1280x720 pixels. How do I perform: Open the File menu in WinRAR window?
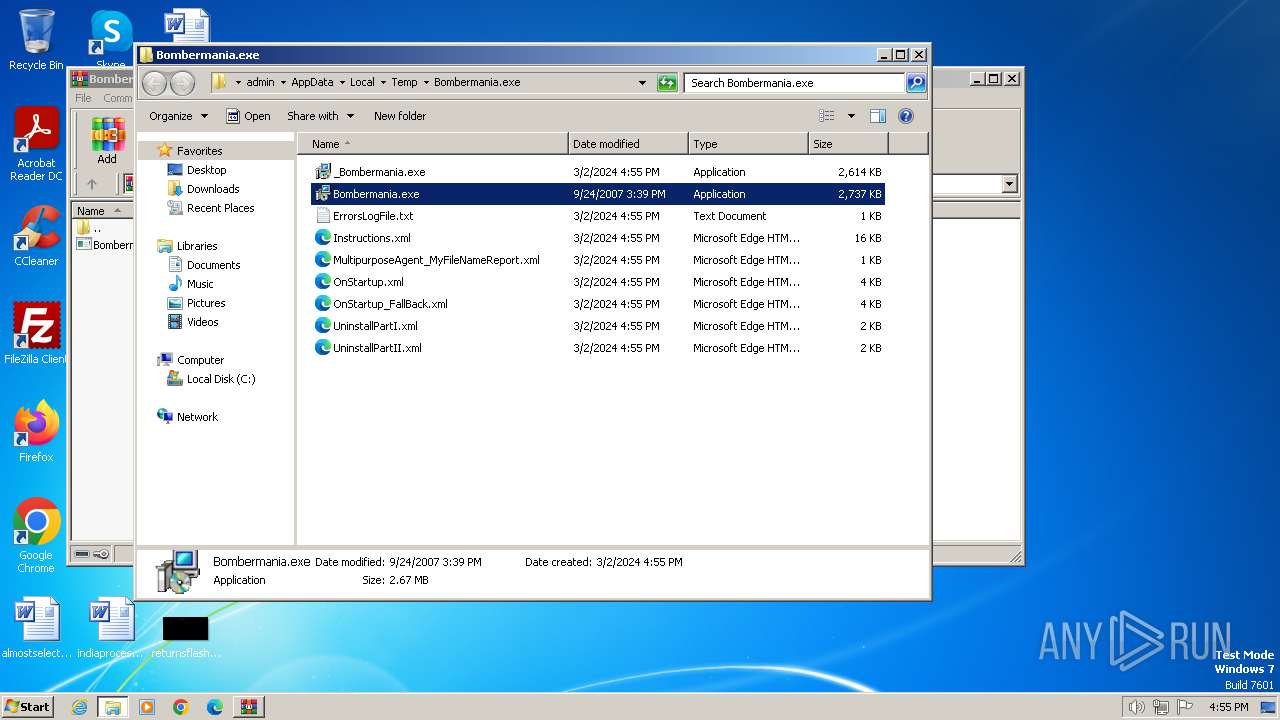point(84,98)
